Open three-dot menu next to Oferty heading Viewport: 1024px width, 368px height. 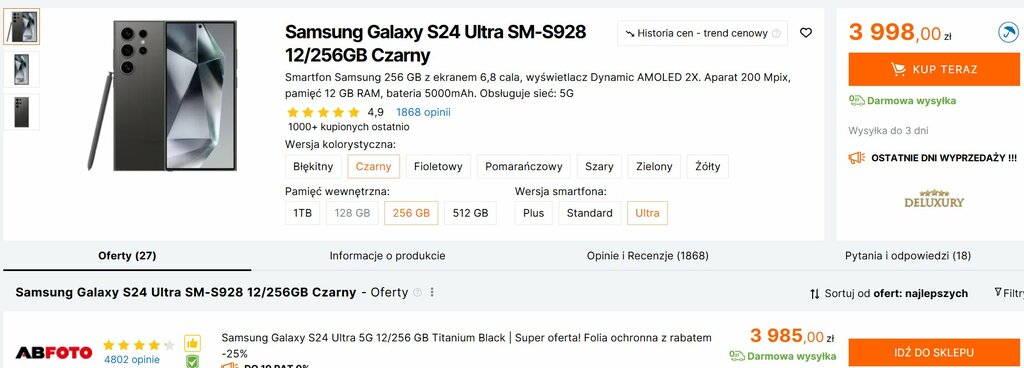click(432, 292)
